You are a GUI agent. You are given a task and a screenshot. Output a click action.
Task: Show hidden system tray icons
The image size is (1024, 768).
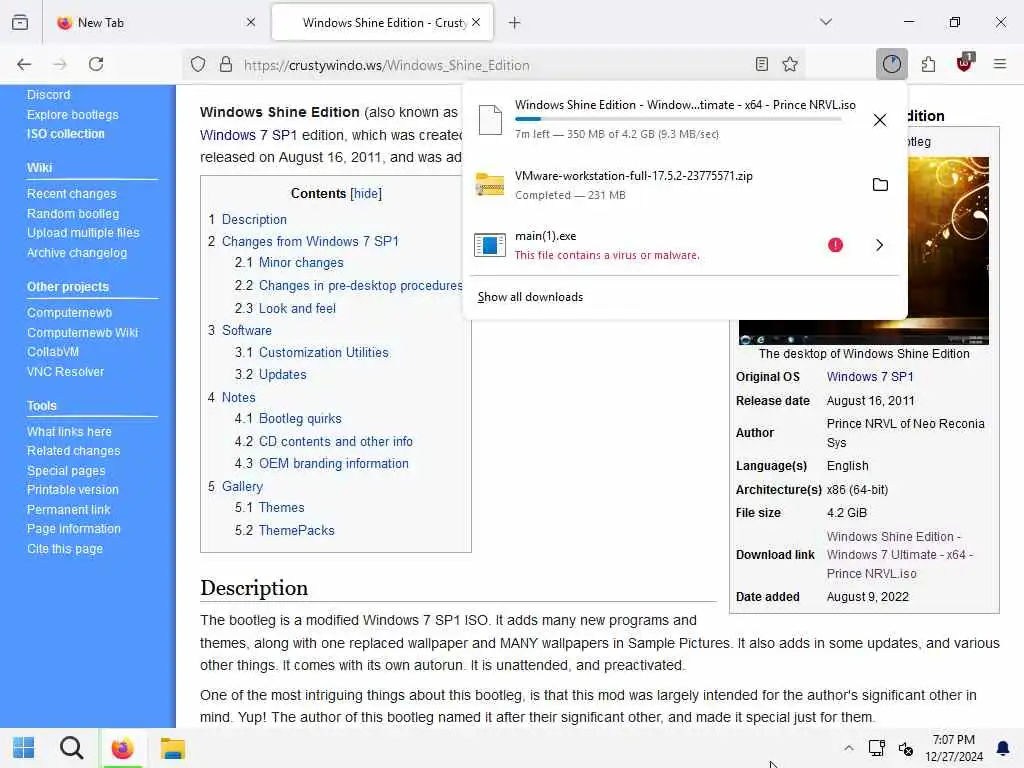pos(848,748)
